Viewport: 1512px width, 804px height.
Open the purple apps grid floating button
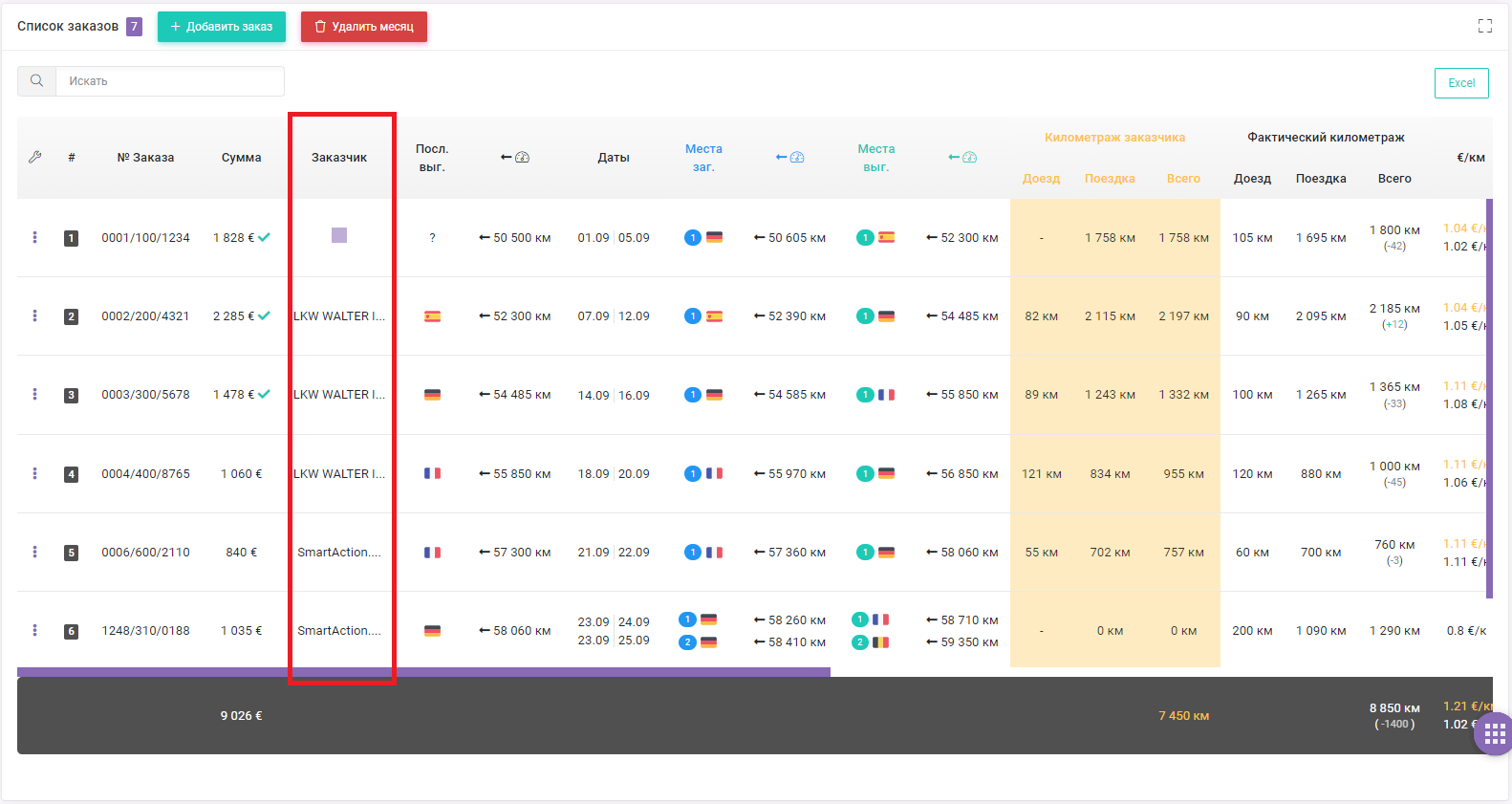coord(1495,733)
